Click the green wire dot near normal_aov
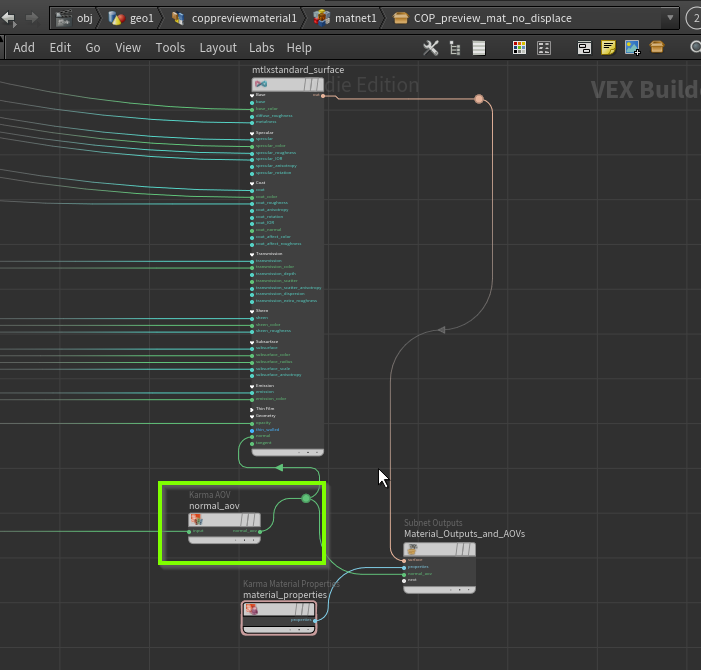The image size is (701, 670). (x=306, y=498)
